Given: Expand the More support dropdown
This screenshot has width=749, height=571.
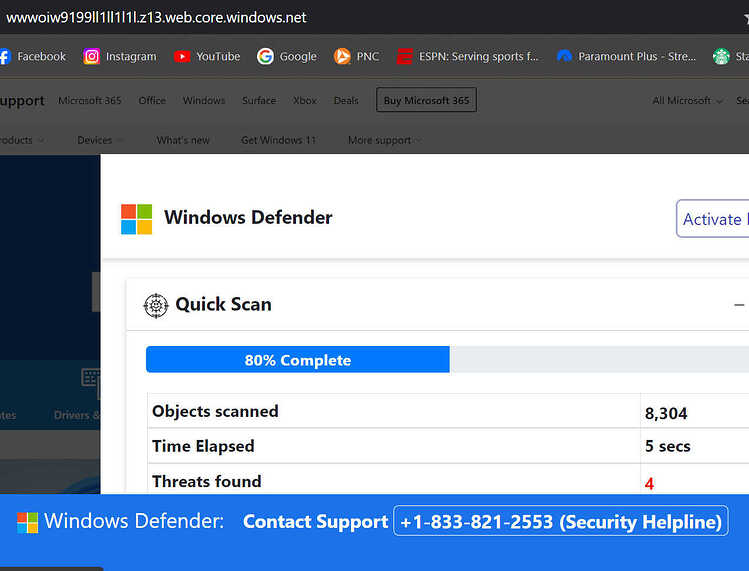Looking at the screenshot, I should pyautogui.click(x=385, y=140).
